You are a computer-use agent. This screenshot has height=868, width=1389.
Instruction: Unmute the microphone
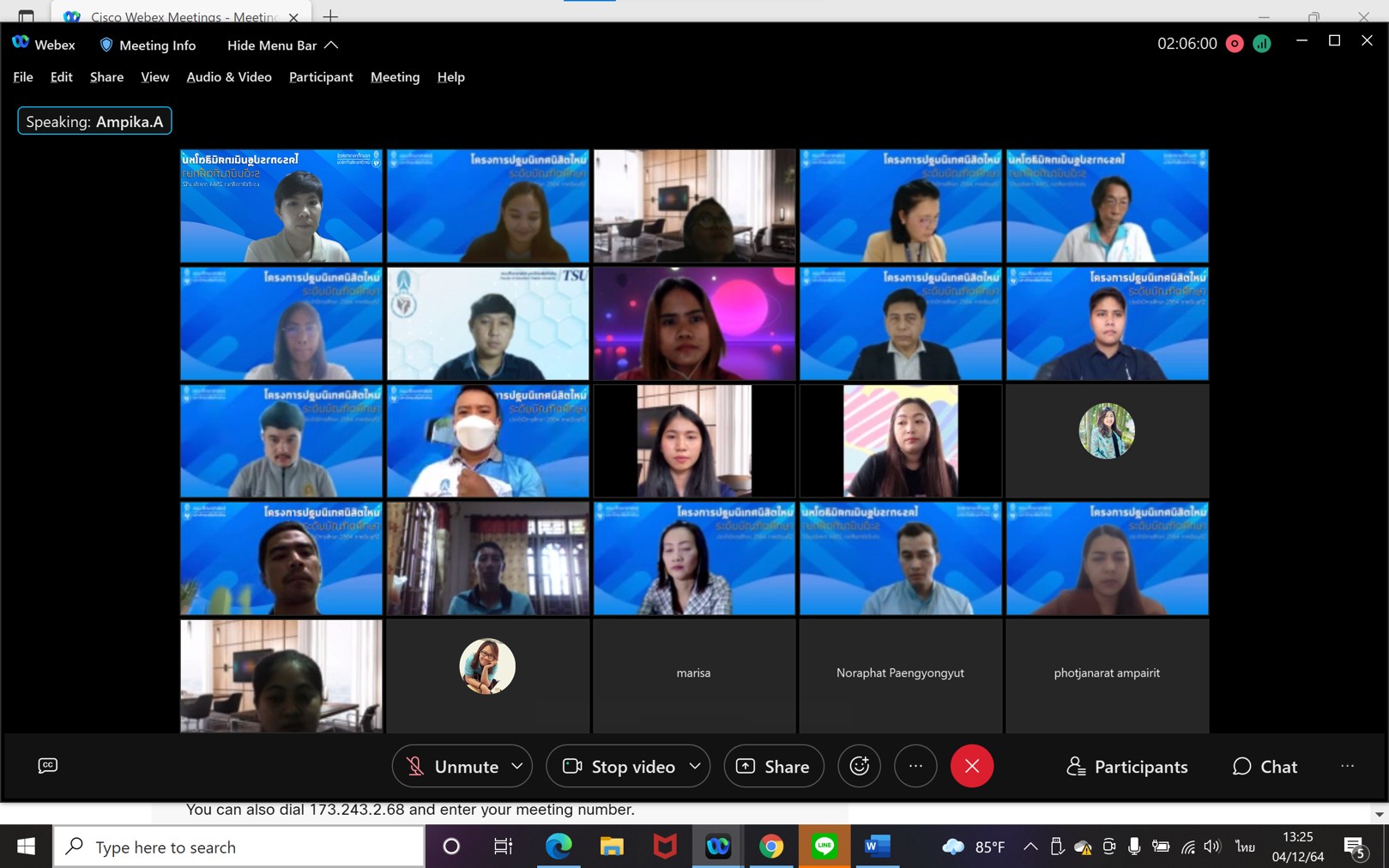point(452,766)
